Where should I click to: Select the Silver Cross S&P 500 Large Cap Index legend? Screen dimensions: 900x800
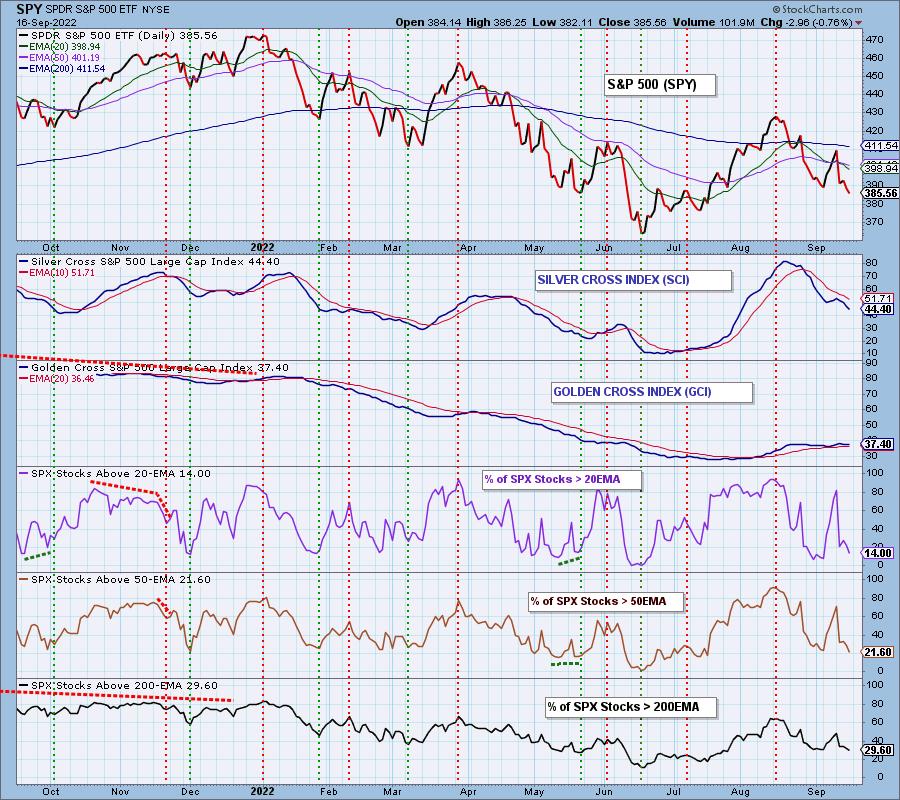coord(150,262)
